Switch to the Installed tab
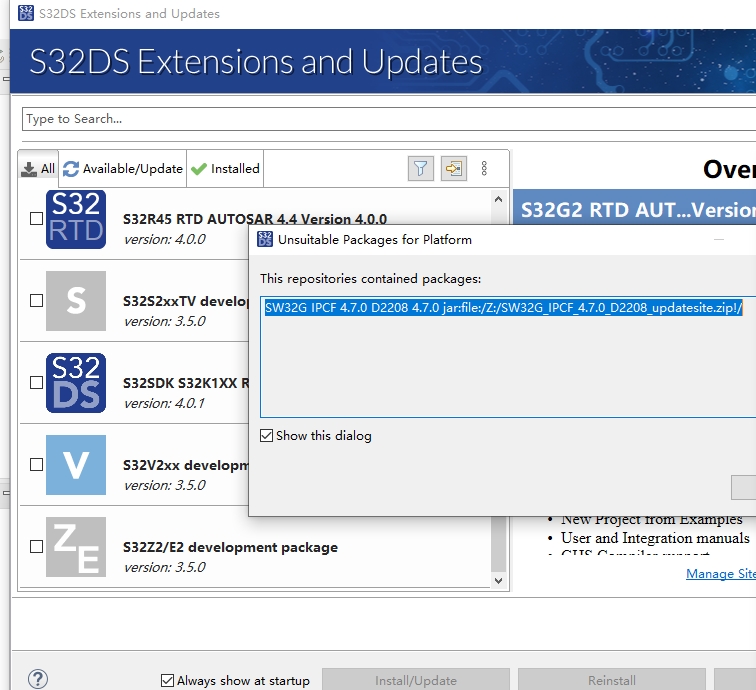This screenshot has width=756, height=690. pos(225,168)
